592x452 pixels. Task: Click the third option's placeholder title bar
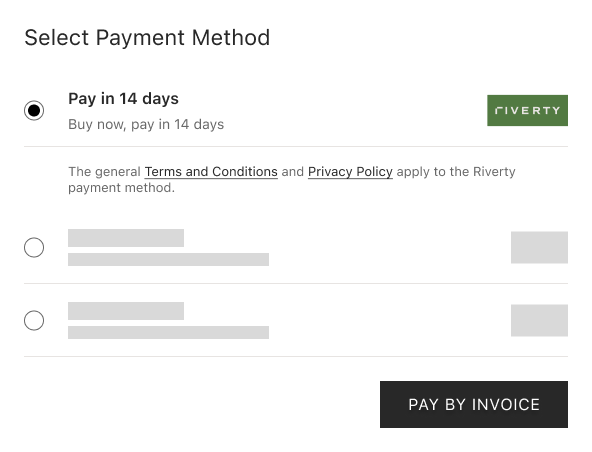pos(126,311)
